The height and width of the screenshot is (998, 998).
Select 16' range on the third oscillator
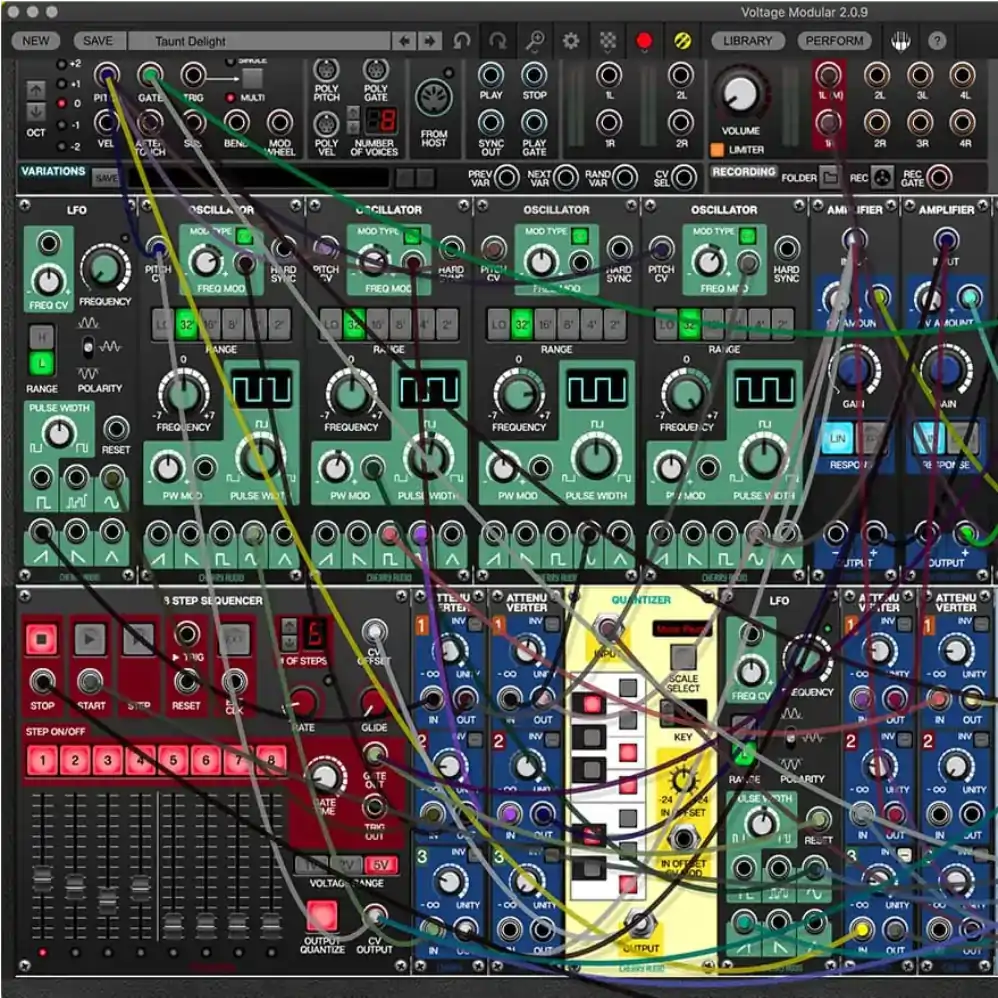[x=545, y=325]
